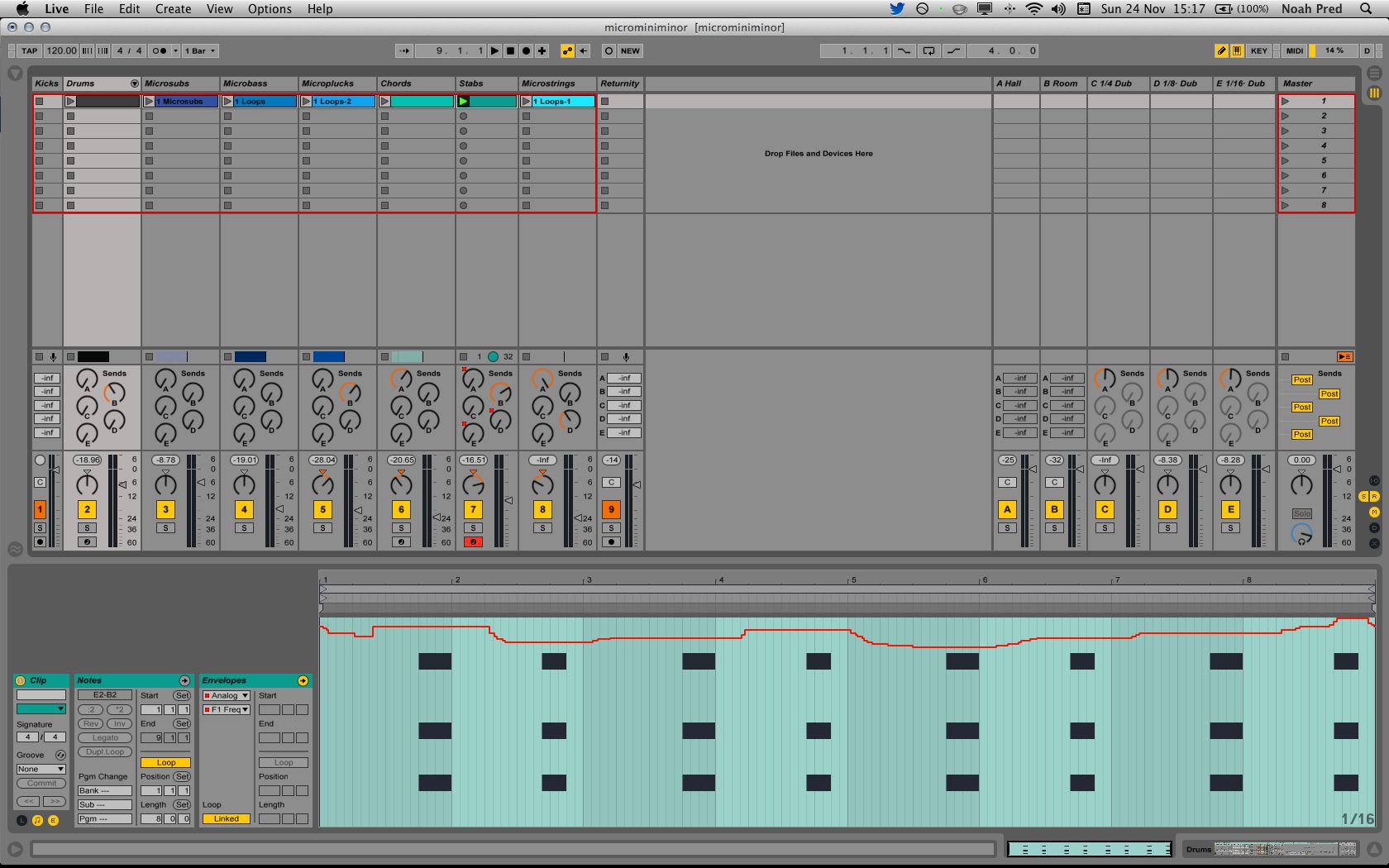This screenshot has height=868, width=1389.
Task: Open the Edit menu
Action: (129, 9)
